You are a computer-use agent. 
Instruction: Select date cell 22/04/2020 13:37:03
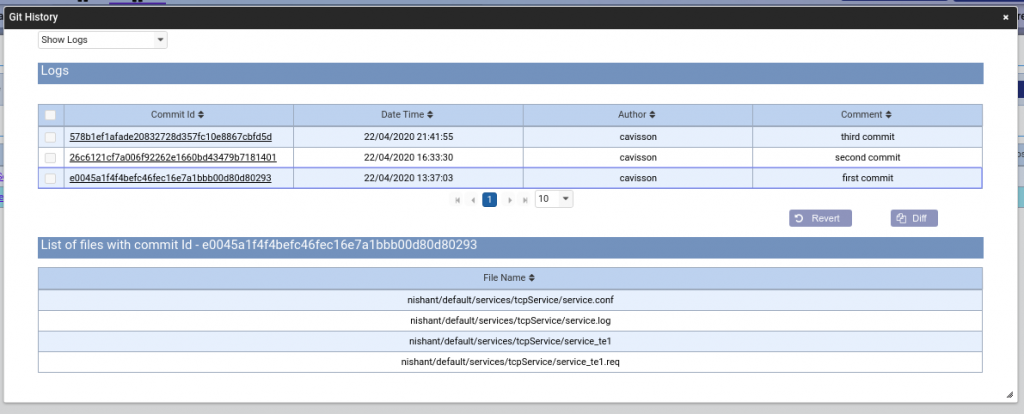[x=408, y=178]
